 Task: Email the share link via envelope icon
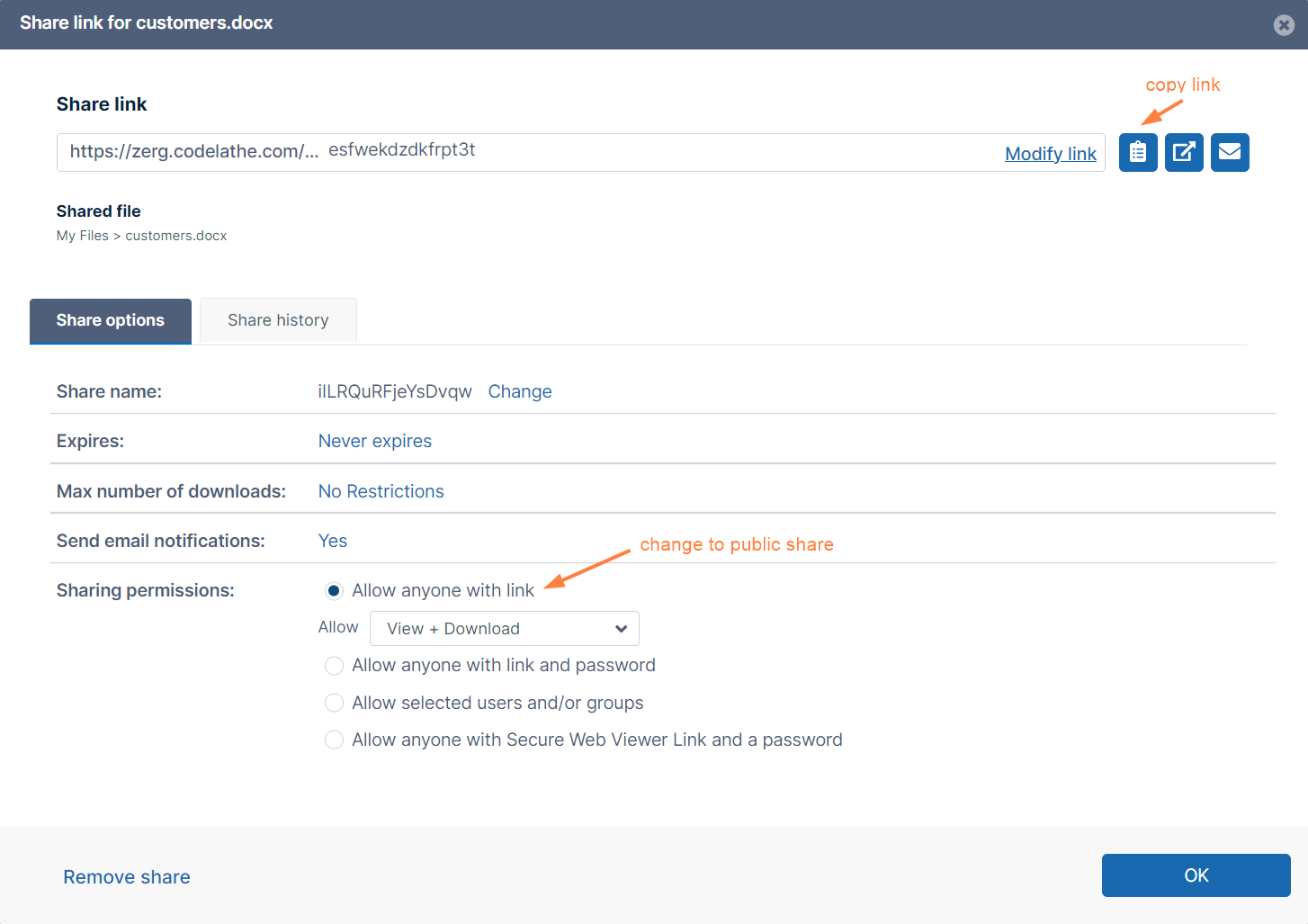1230,152
